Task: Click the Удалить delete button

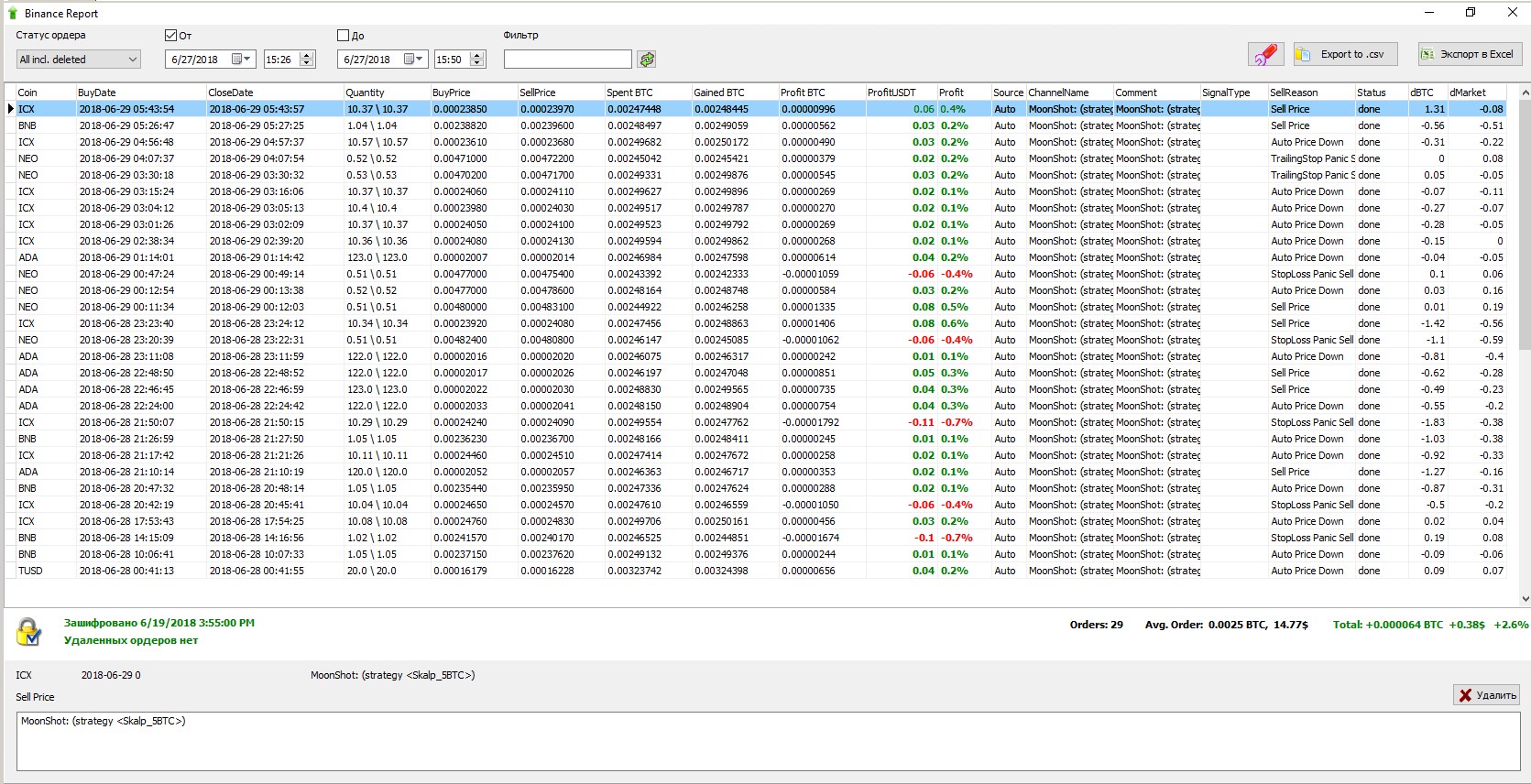Action: (x=1486, y=695)
